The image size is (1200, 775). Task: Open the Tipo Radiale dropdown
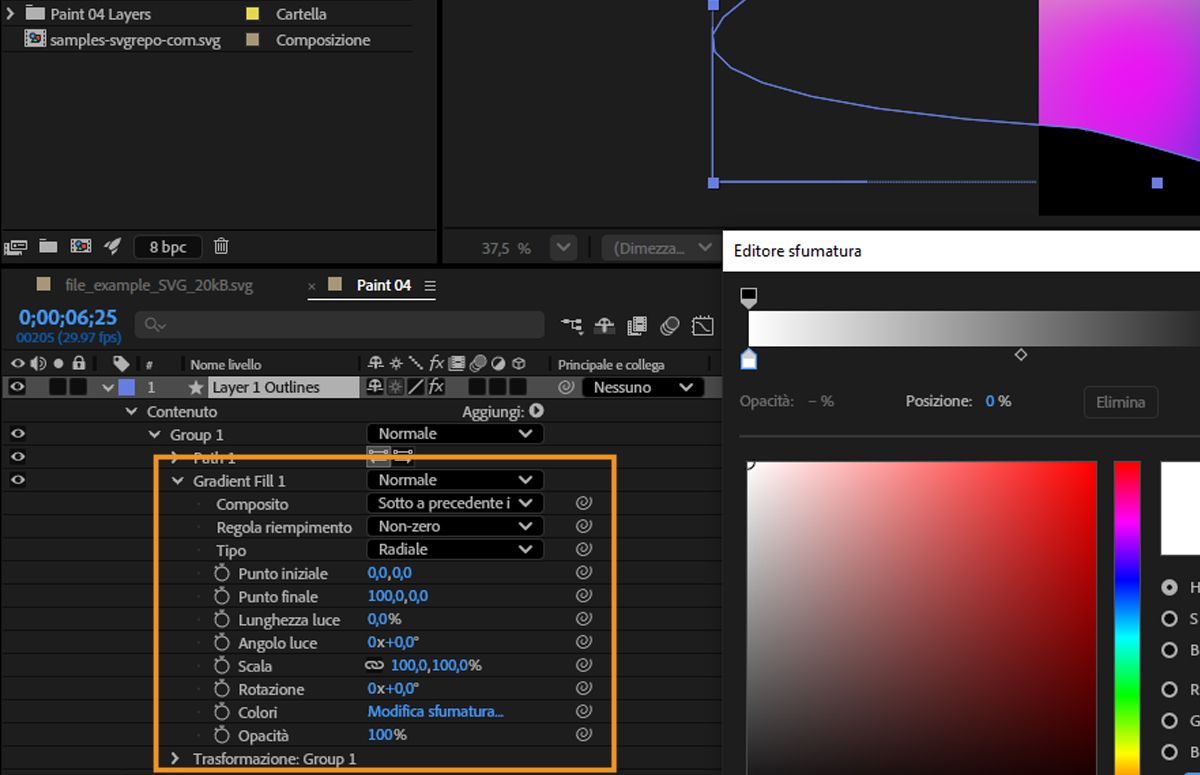pos(455,549)
